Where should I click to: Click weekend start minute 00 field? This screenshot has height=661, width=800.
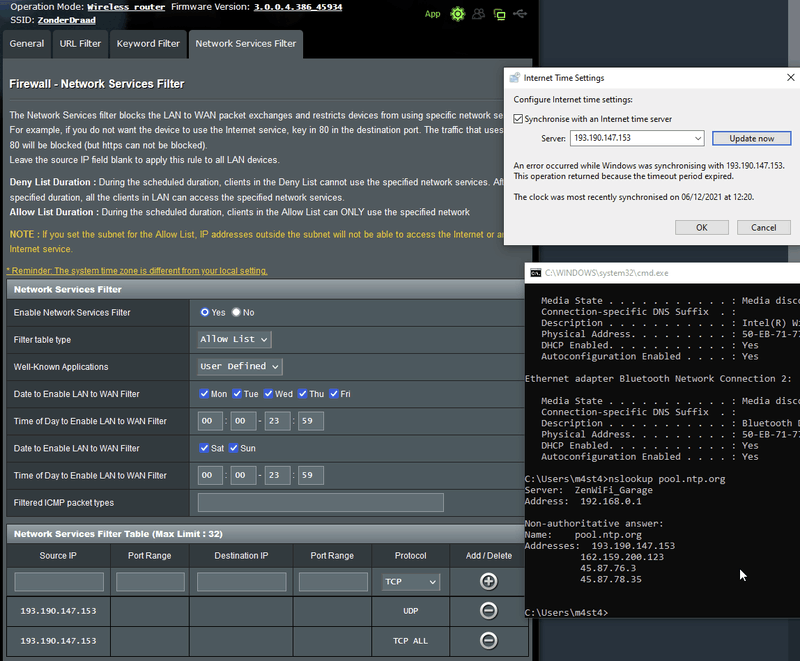coord(243,475)
